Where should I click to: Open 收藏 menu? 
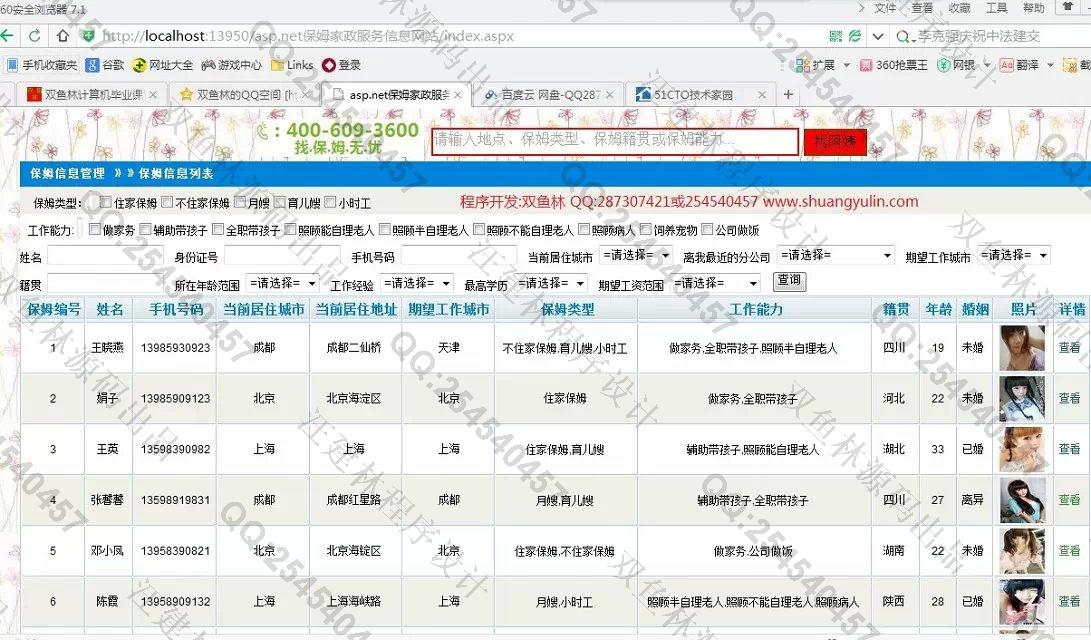tap(959, 8)
